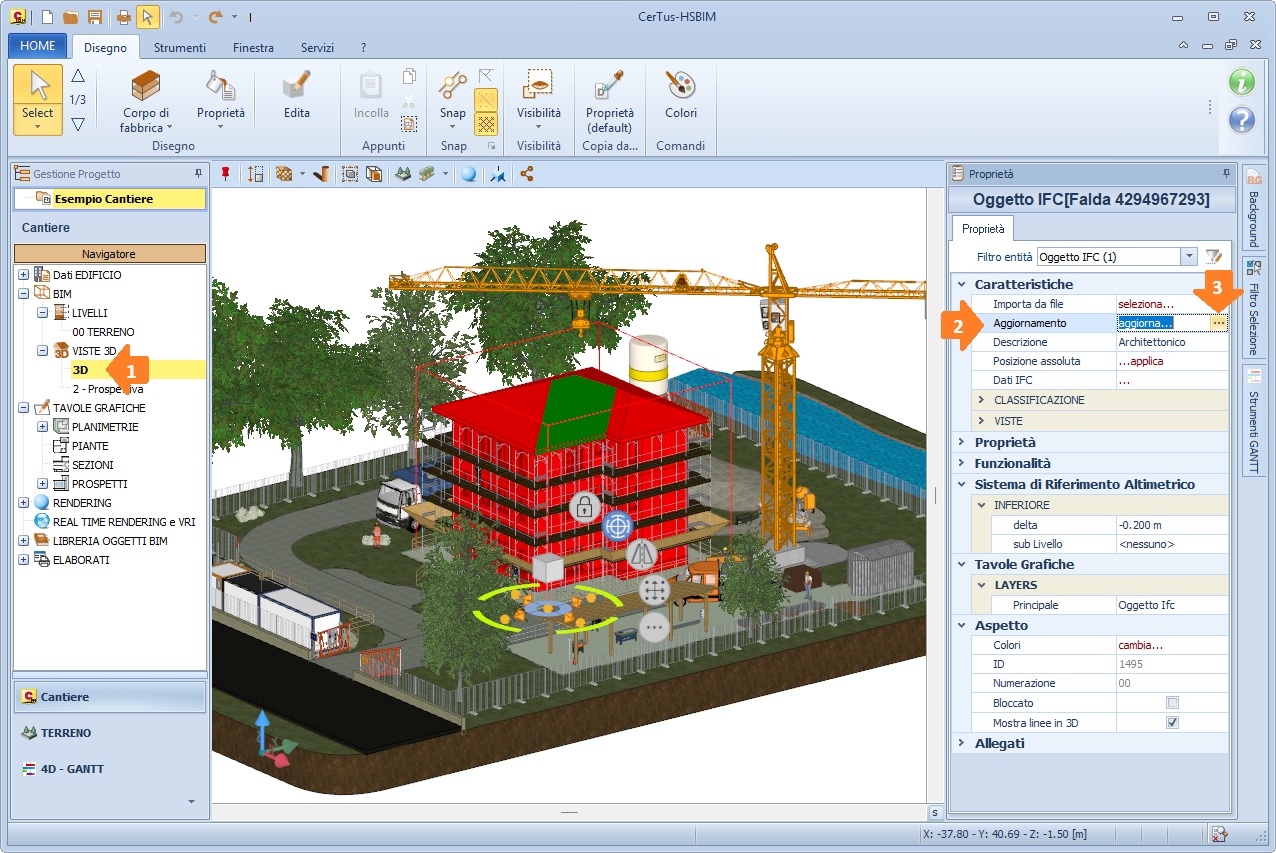The height and width of the screenshot is (853, 1276).
Task: Click the Navigatore button
Action: tap(109, 254)
